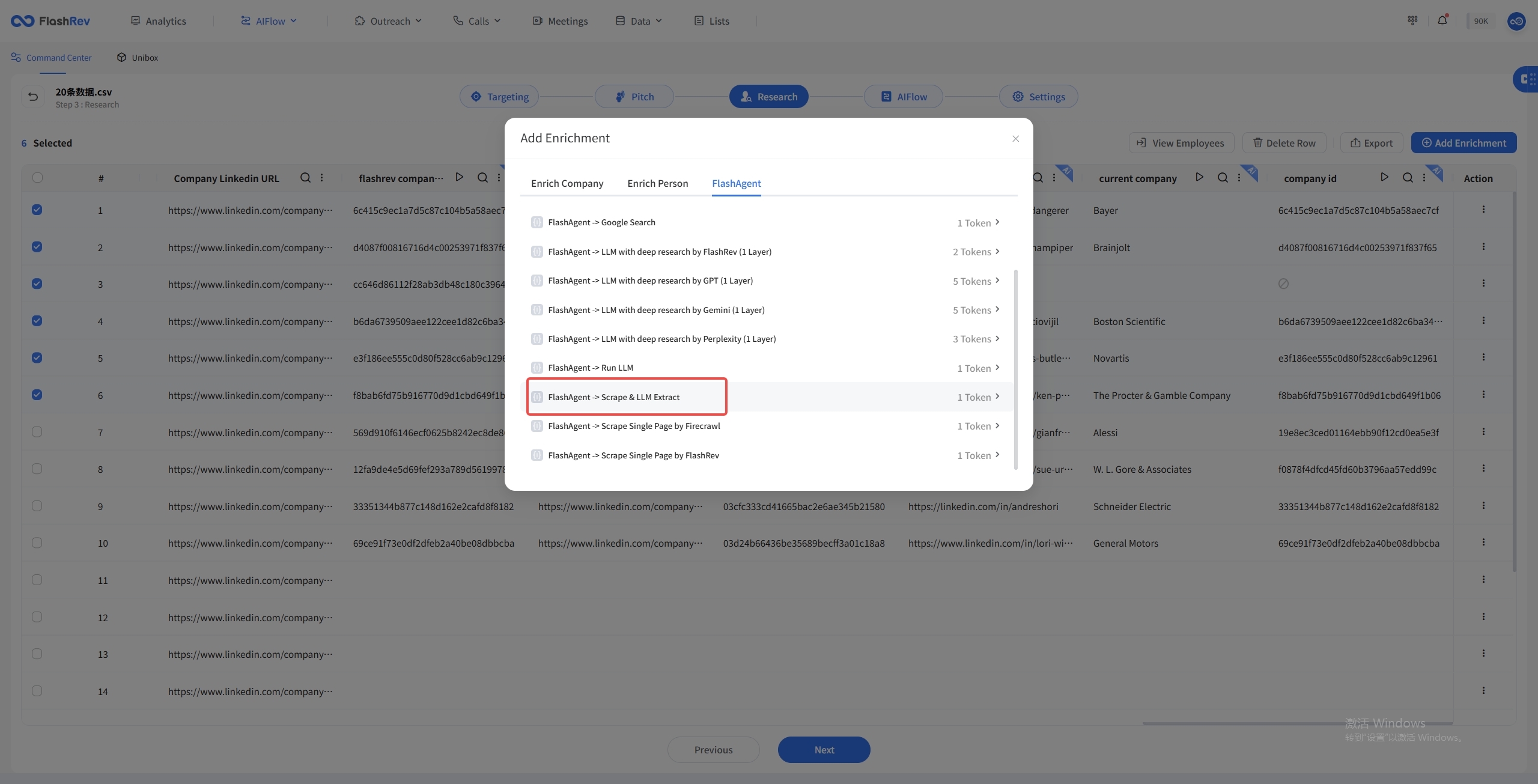Toggle the select-all header checkbox
This screenshot has width=1538, height=784.
(37, 177)
